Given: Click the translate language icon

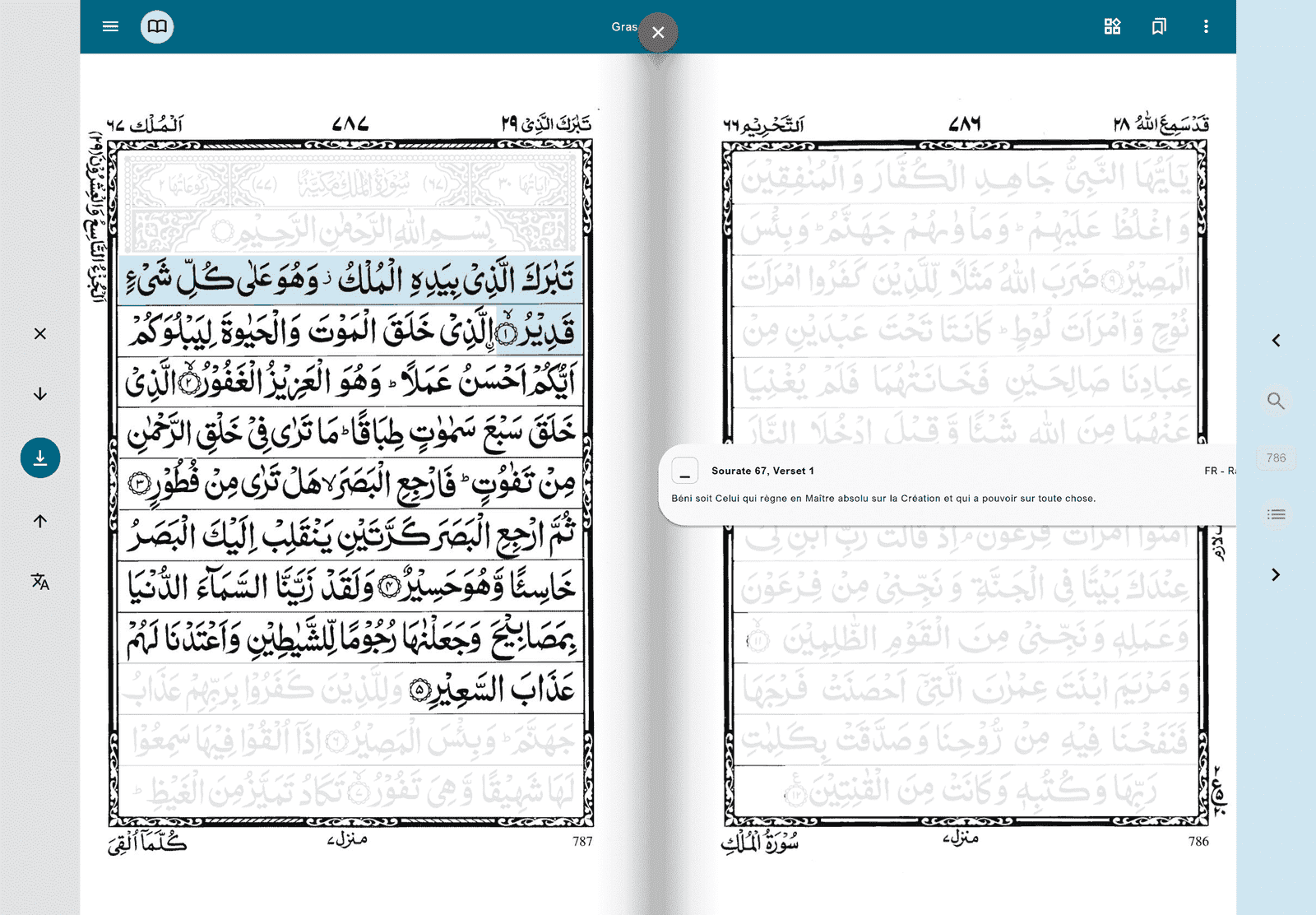Looking at the screenshot, I should 40,582.
